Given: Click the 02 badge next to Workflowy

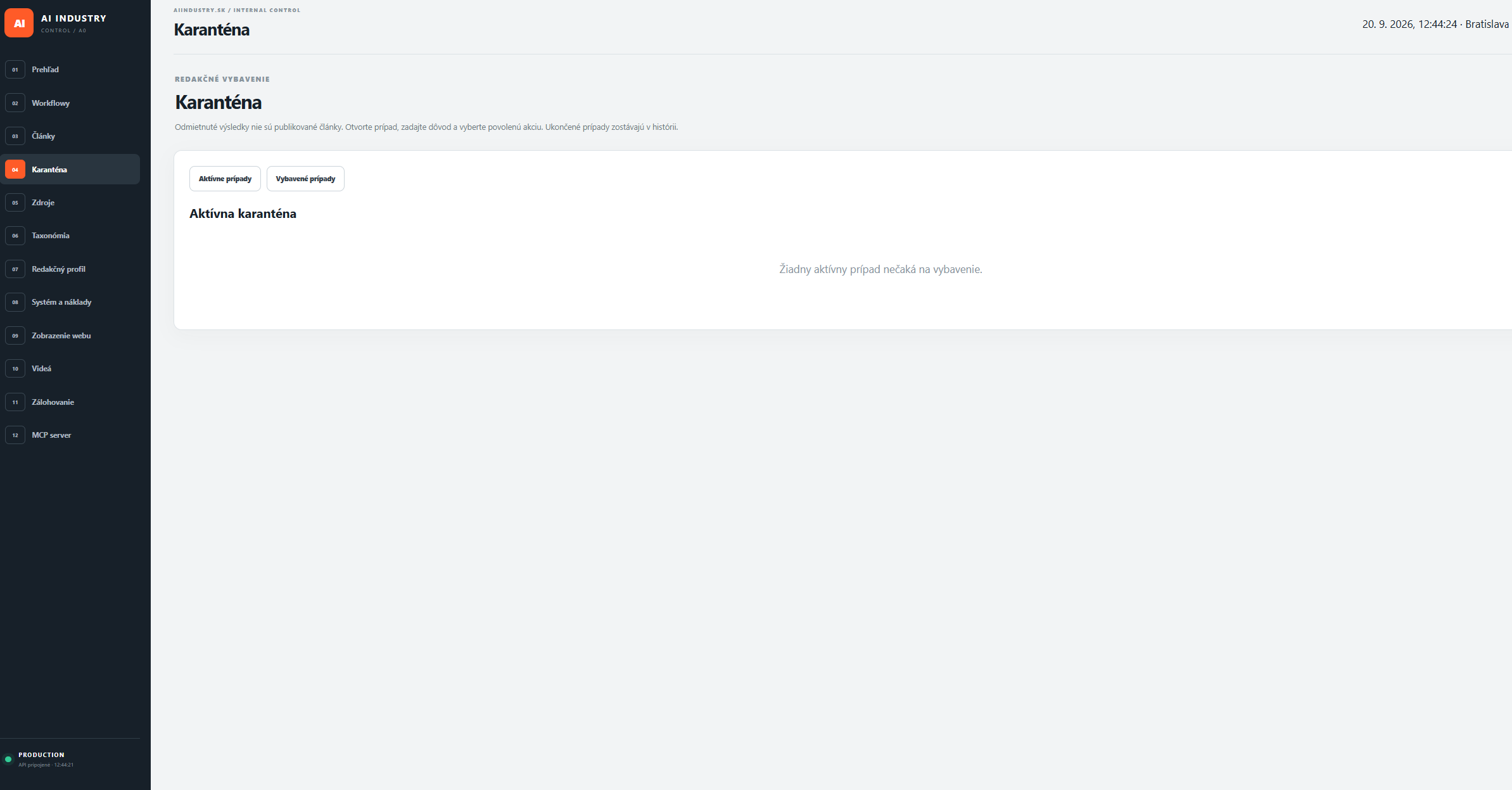Looking at the screenshot, I should pos(15,103).
